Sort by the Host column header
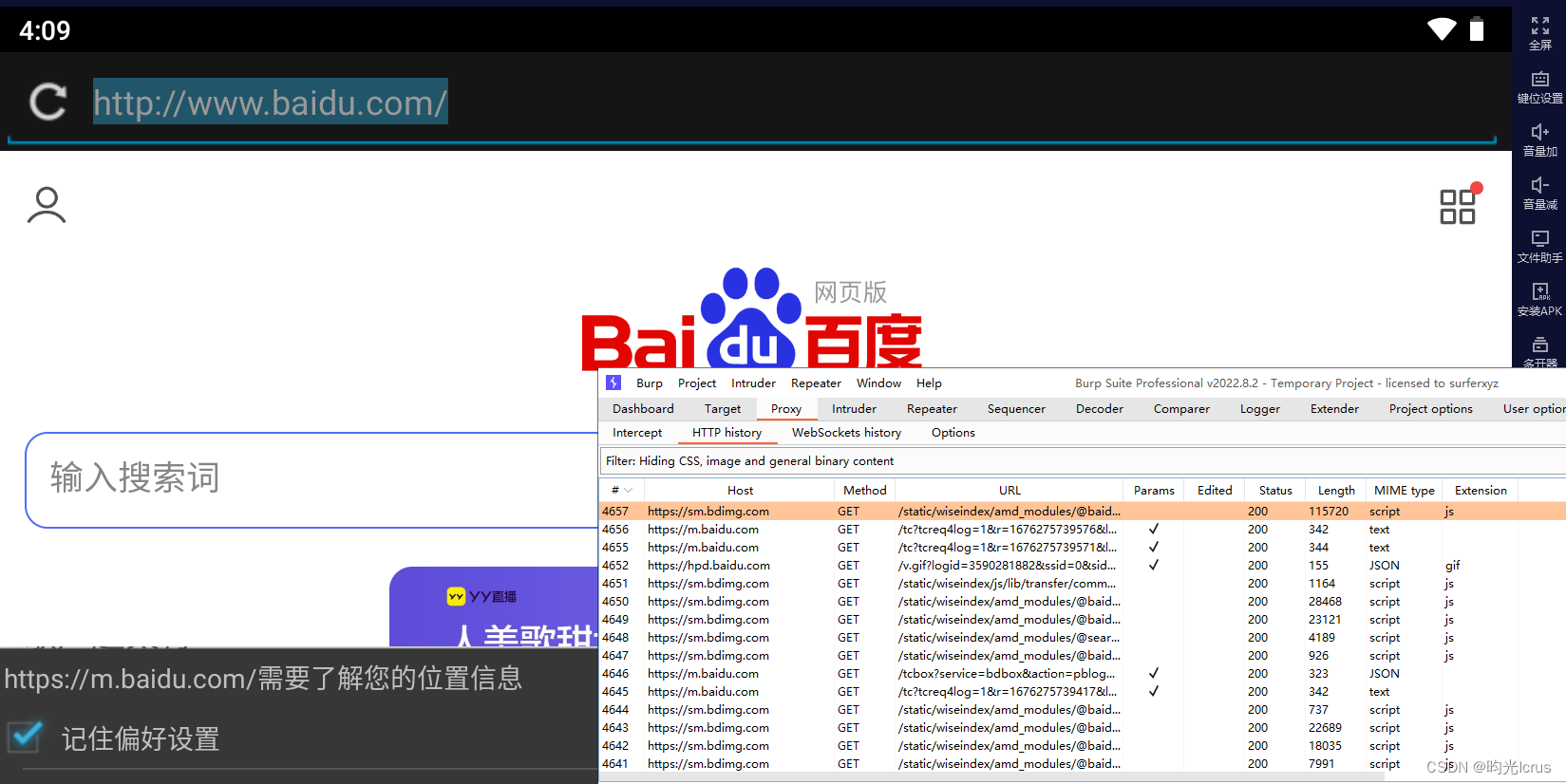 740,491
